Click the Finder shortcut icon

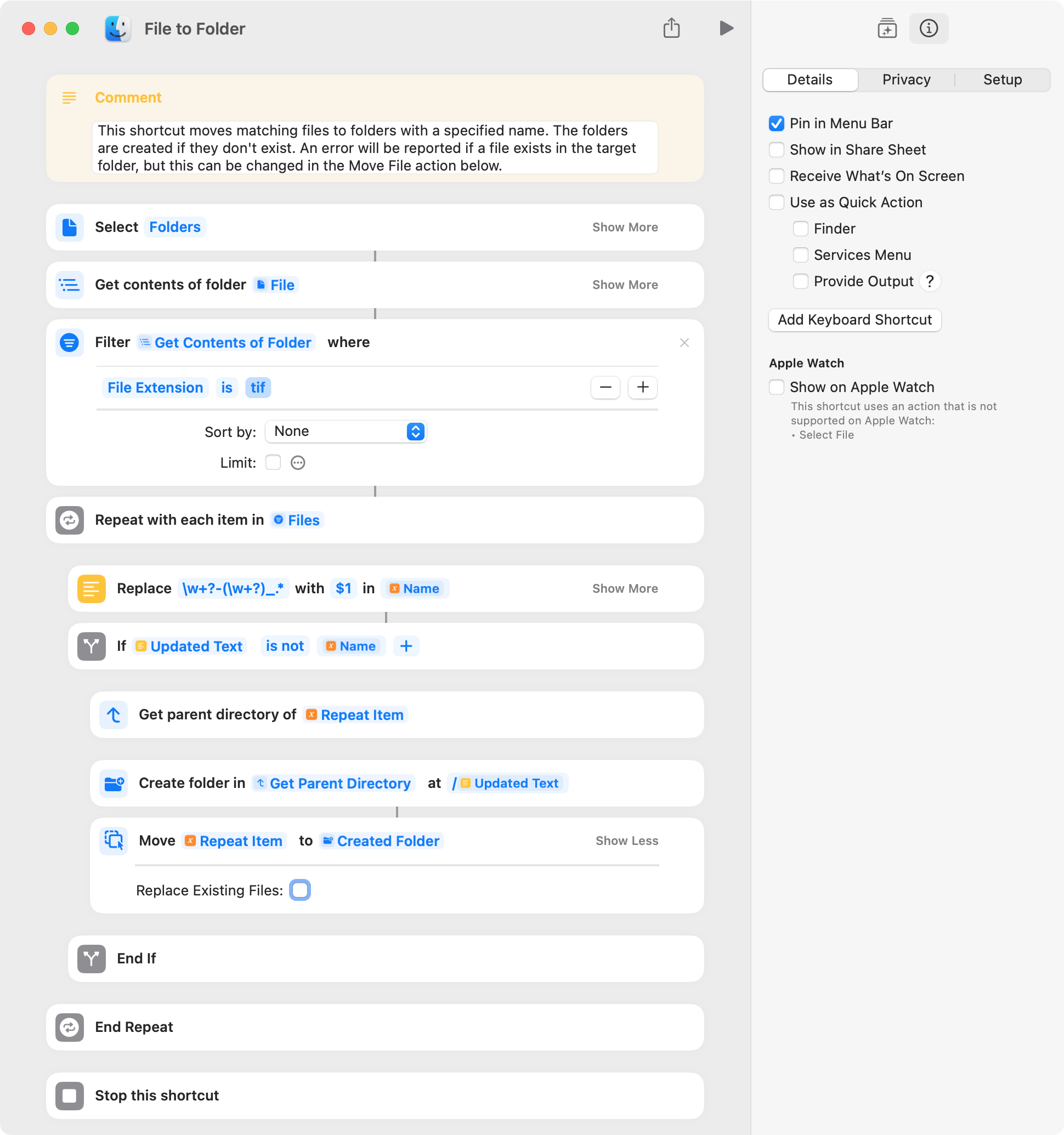pos(118,29)
